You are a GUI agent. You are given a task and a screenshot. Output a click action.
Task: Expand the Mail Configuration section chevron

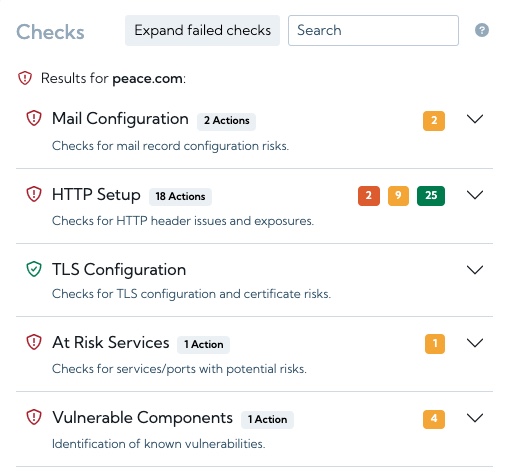475,119
